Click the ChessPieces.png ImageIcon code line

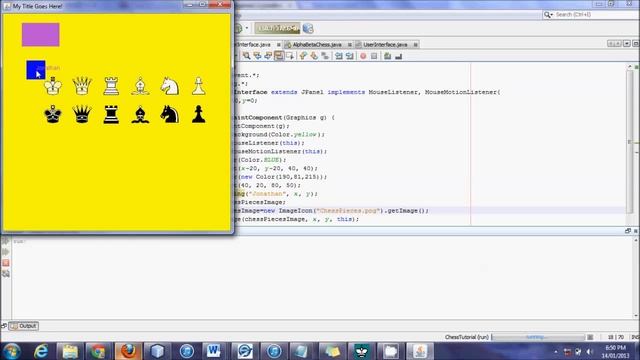[x=331, y=211]
